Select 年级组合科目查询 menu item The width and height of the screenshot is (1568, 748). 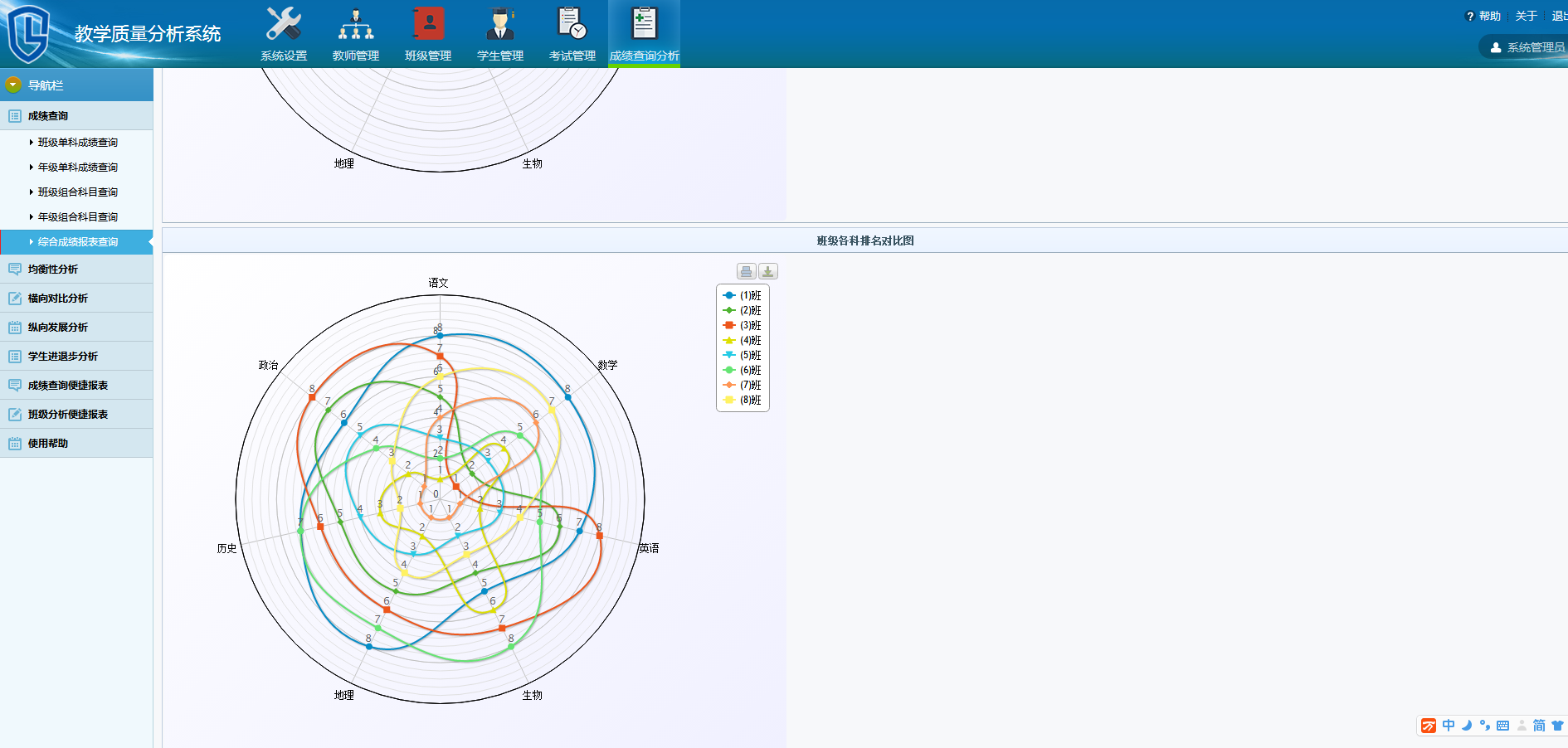tap(76, 217)
